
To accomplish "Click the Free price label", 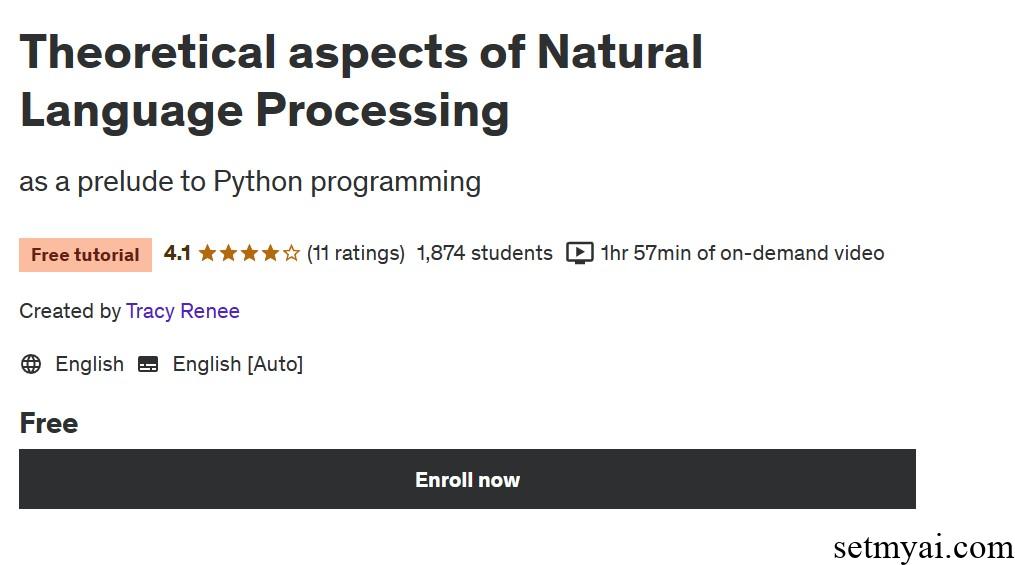I will [x=48, y=423].
